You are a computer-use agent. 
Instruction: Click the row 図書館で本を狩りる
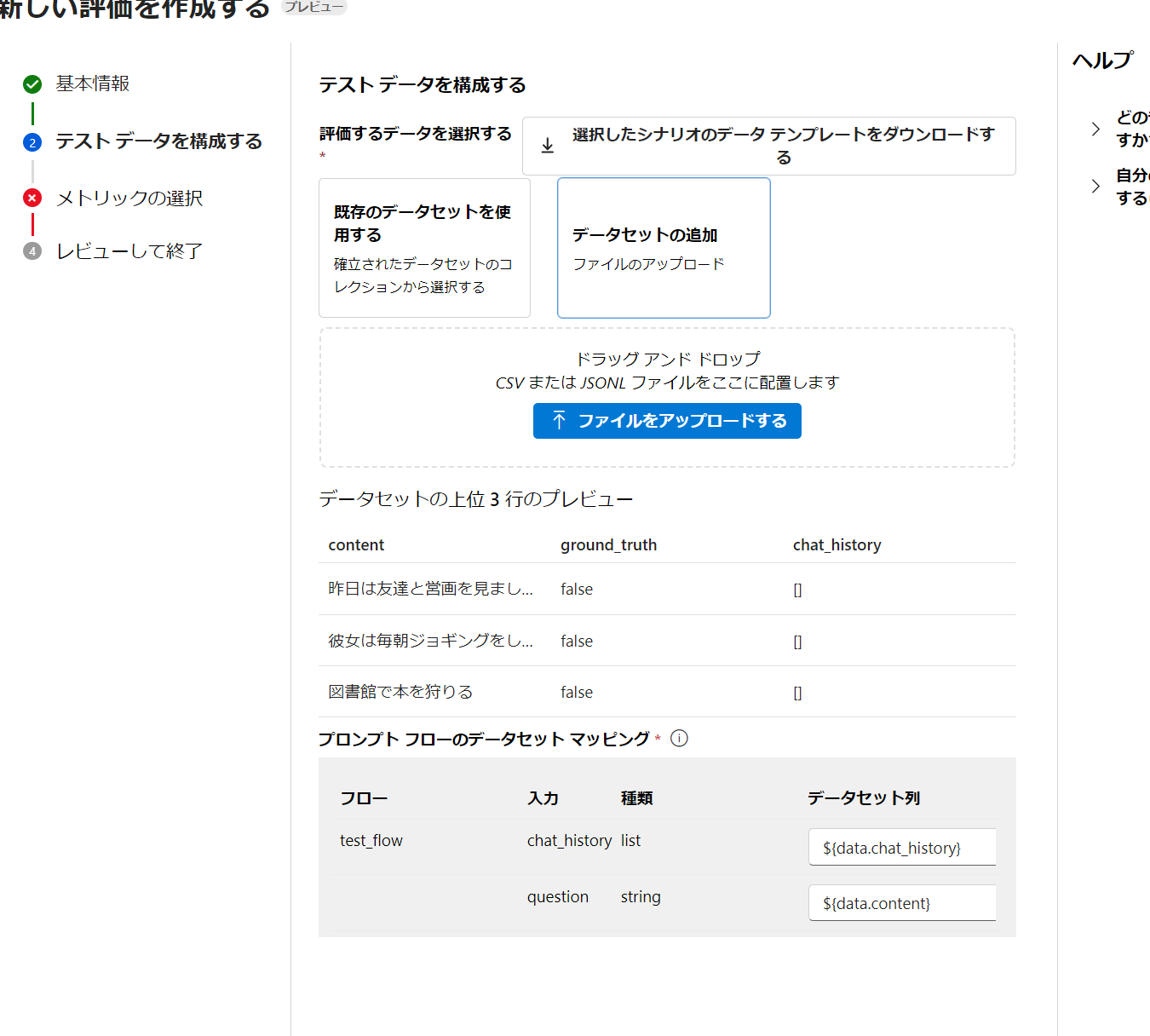pyautogui.click(x=667, y=692)
